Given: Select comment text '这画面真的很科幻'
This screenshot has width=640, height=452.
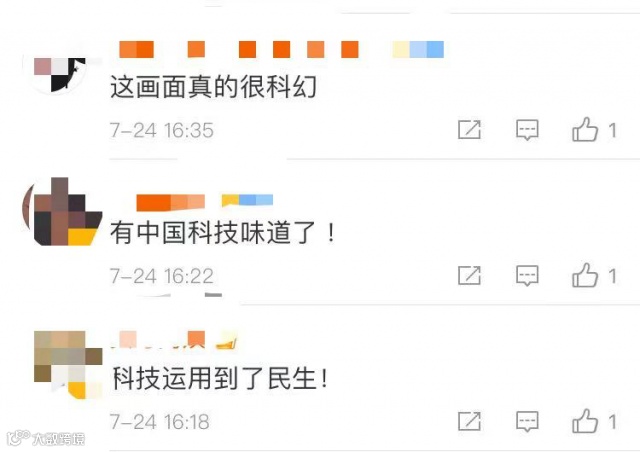Looking at the screenshot, I should point(213,87).
